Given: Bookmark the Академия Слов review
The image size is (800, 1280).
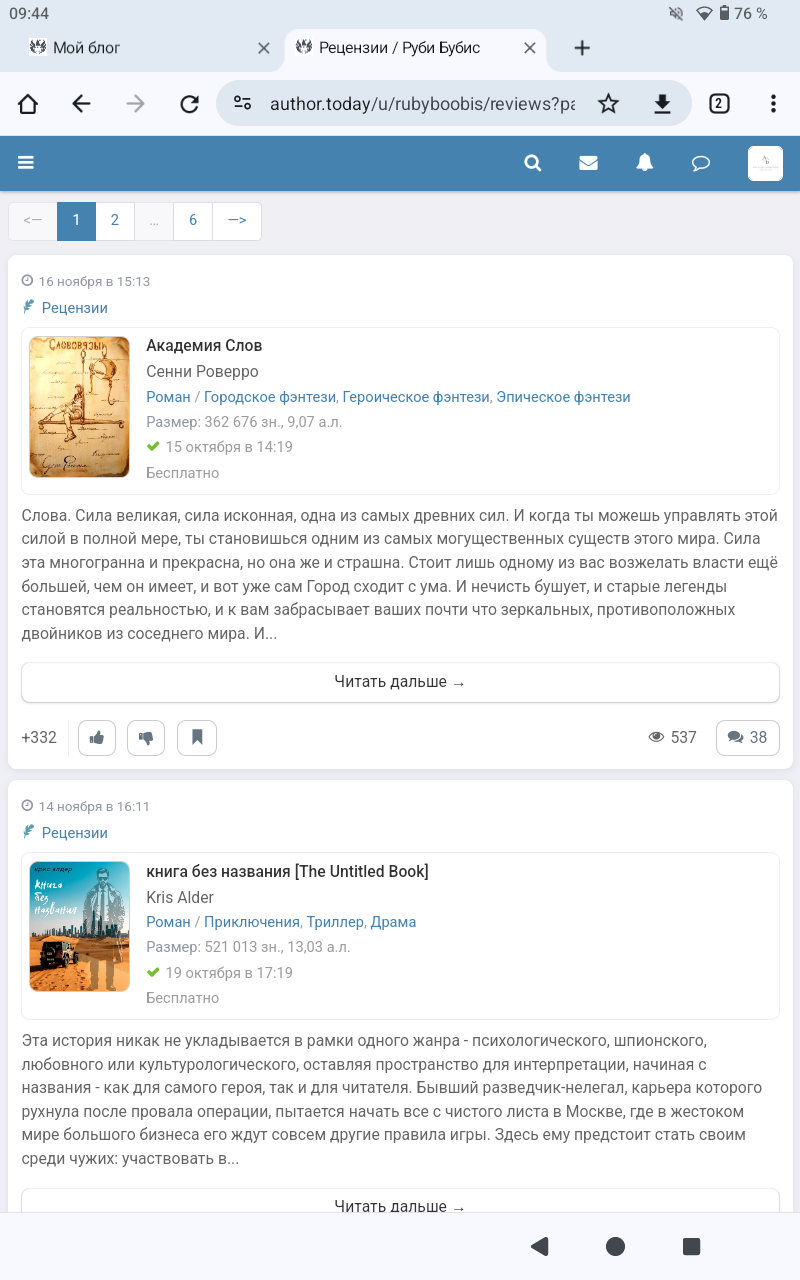Looking at the screenshot, I should pyautogui.click(x=197, y=738).
